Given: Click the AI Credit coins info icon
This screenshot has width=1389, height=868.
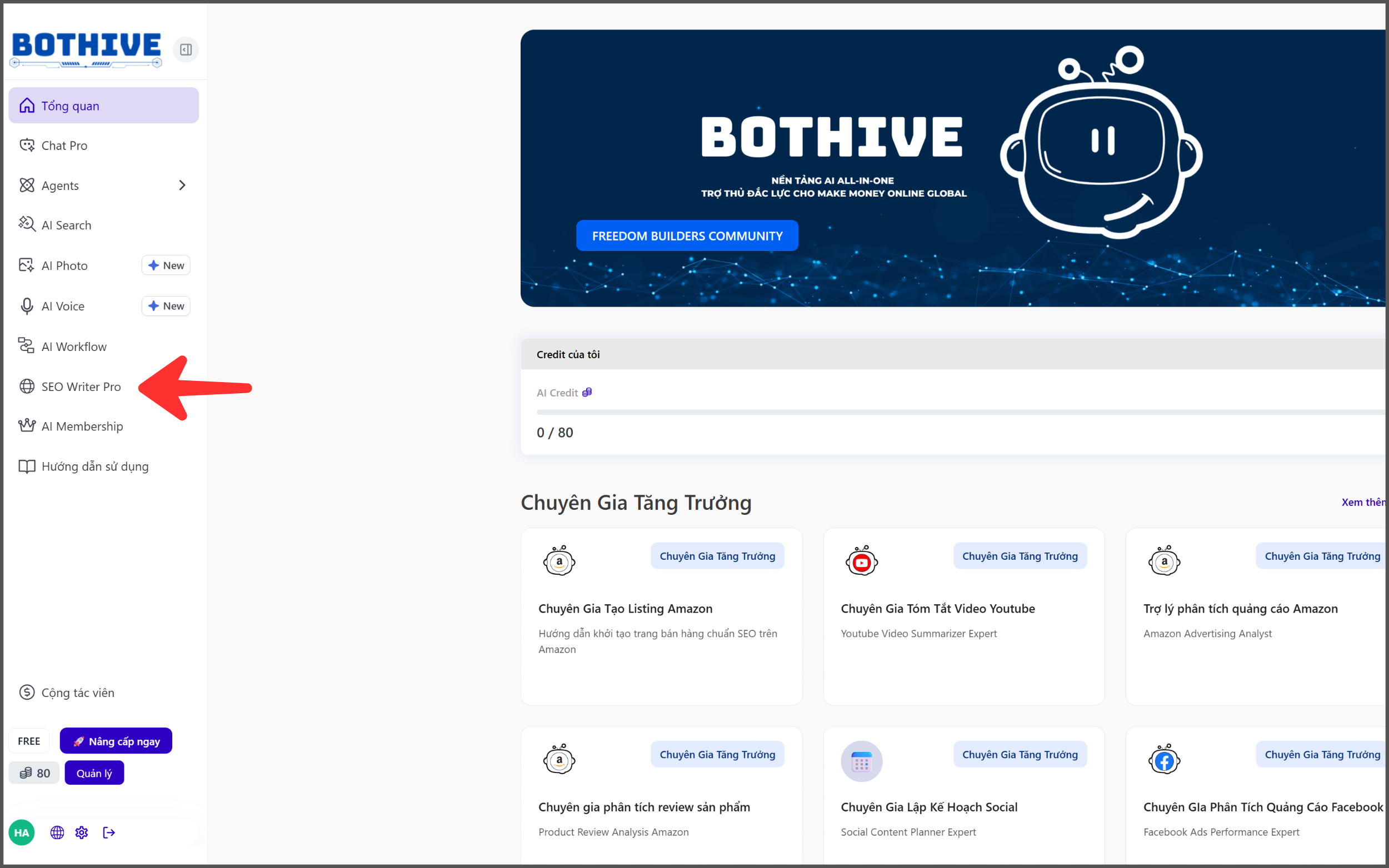Looking at the screenshot, I should [x=587, y=393].
